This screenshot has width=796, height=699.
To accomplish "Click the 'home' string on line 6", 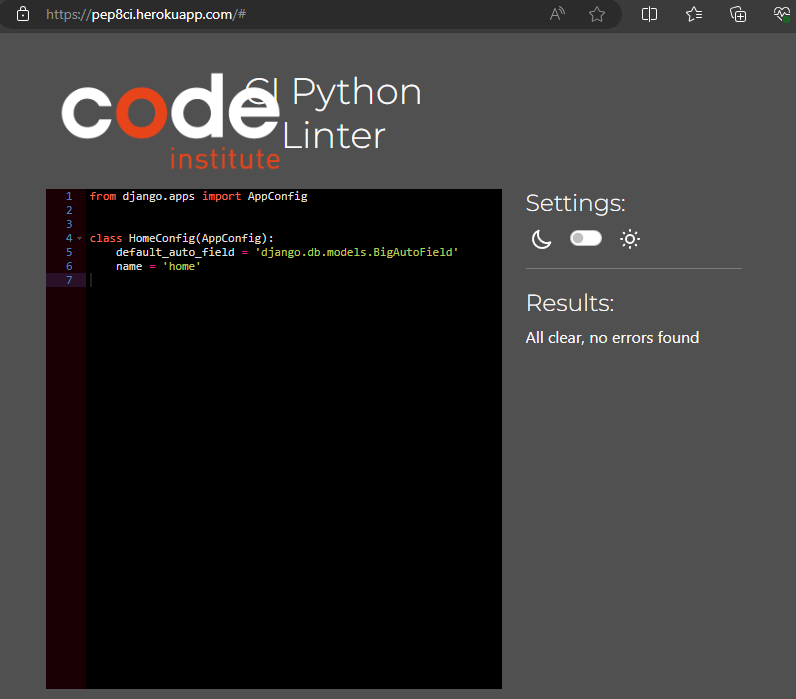I will pos(182,266).
